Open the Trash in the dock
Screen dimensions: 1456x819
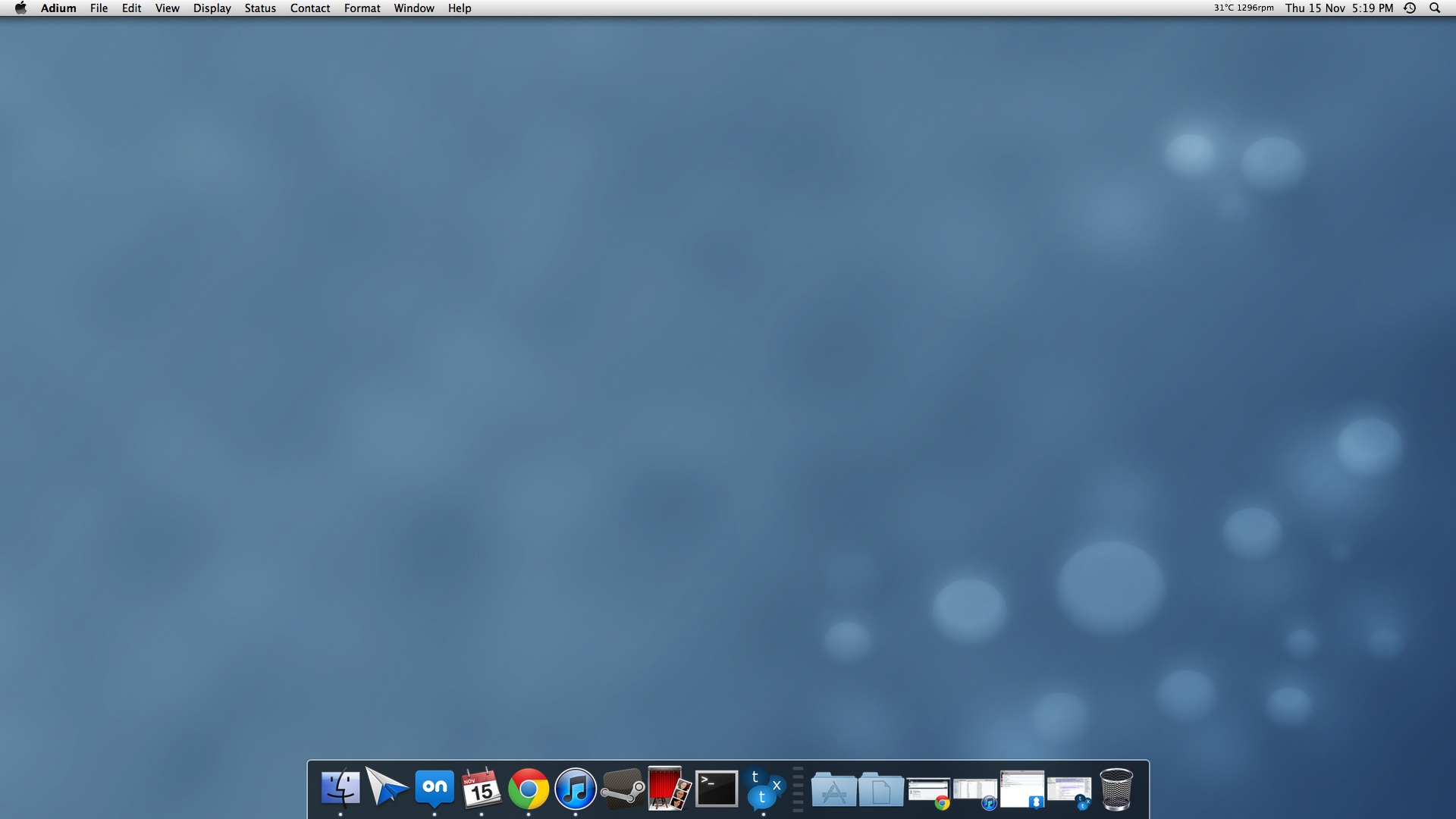pyautogui.click(x=1116, y=789)
